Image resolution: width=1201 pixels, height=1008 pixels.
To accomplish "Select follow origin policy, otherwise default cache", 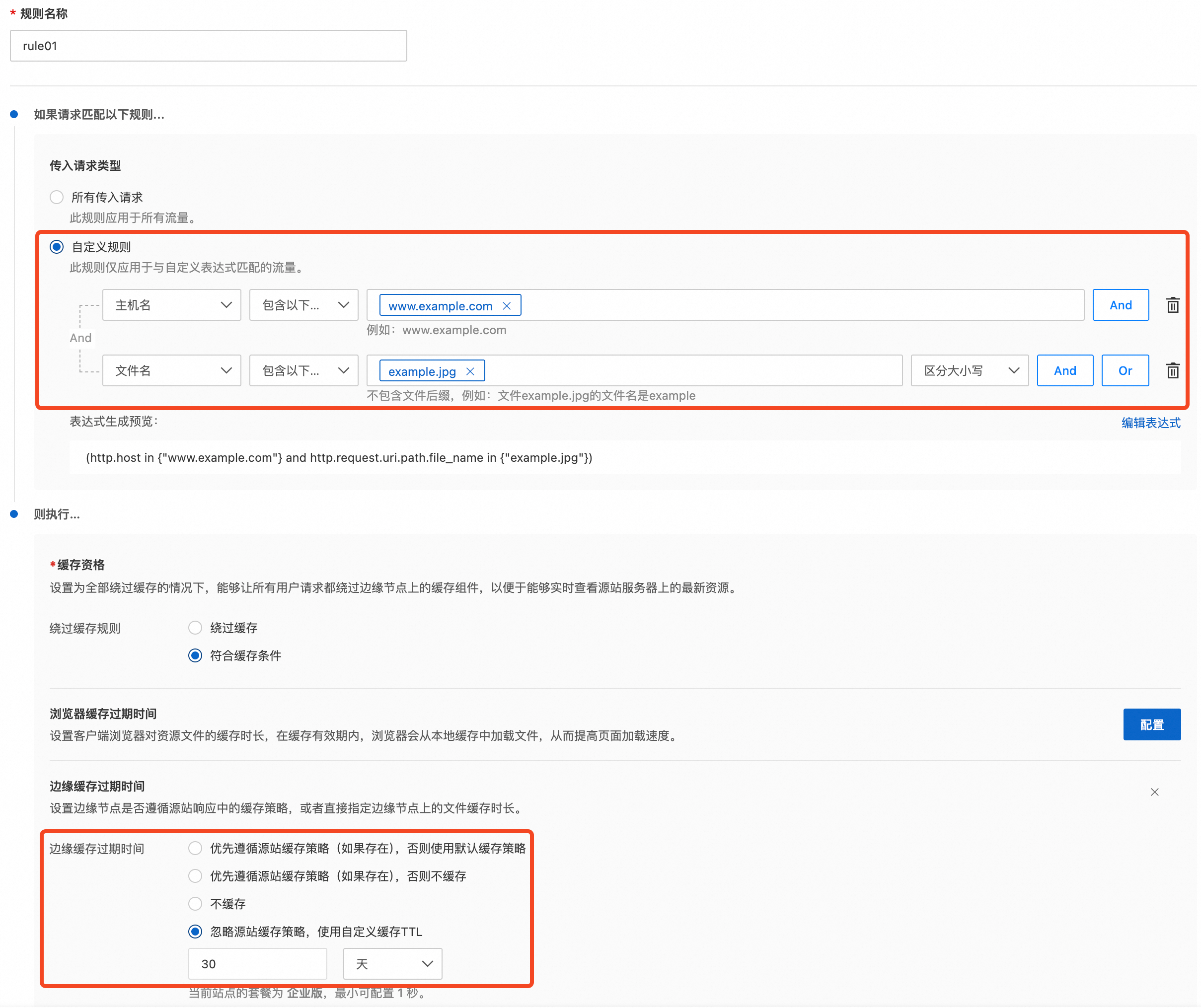I will [195, 848].
